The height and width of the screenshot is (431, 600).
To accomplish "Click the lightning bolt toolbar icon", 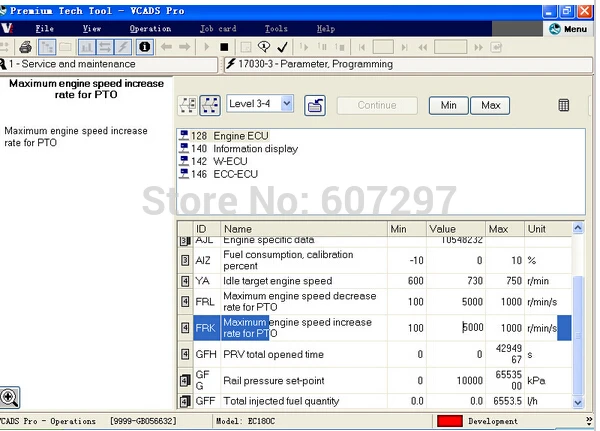I will click(x=123, y=47).
